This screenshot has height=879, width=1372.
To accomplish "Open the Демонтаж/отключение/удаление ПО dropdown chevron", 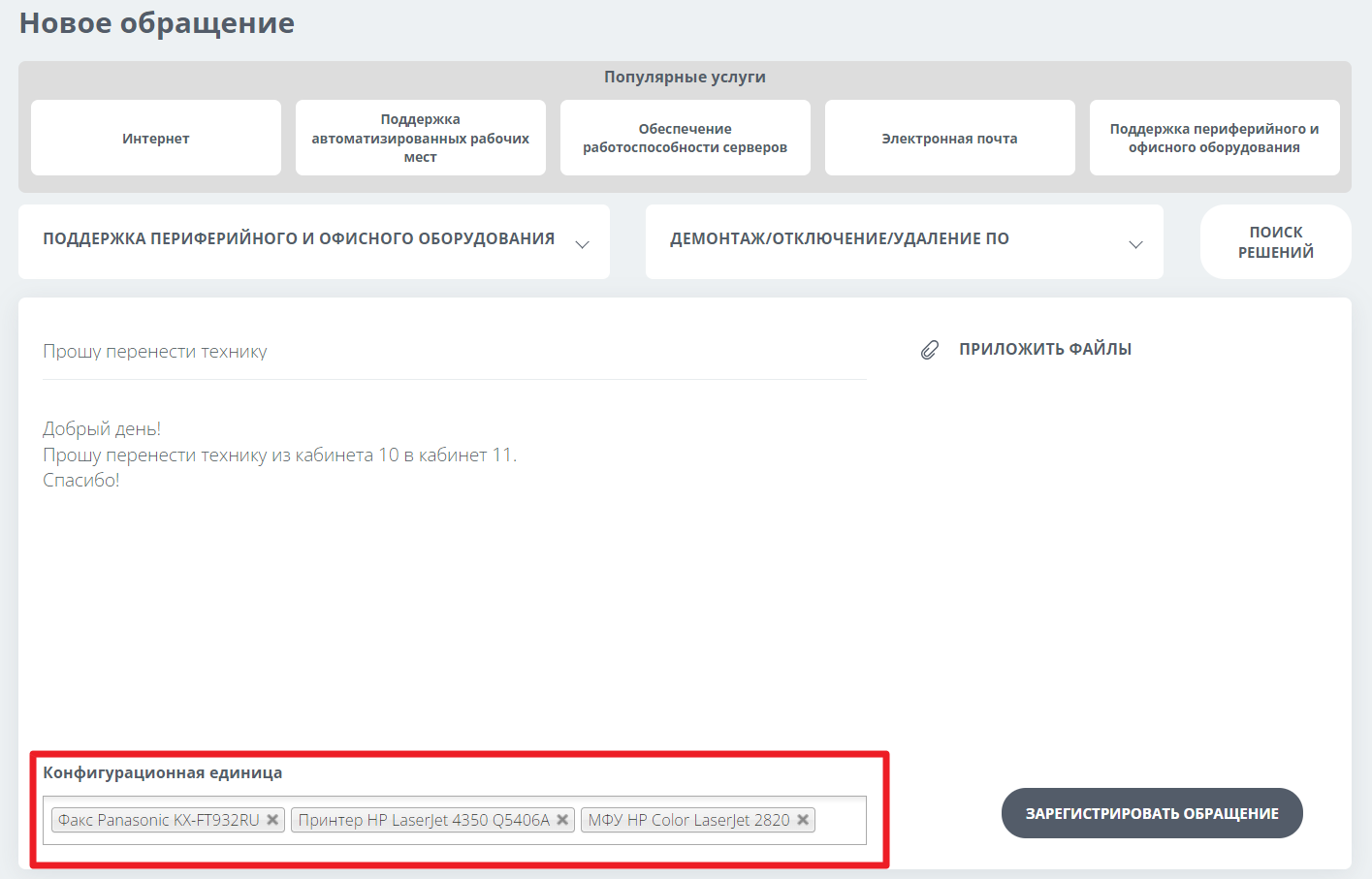I will pyautogui.click(x=1135, y=244).
